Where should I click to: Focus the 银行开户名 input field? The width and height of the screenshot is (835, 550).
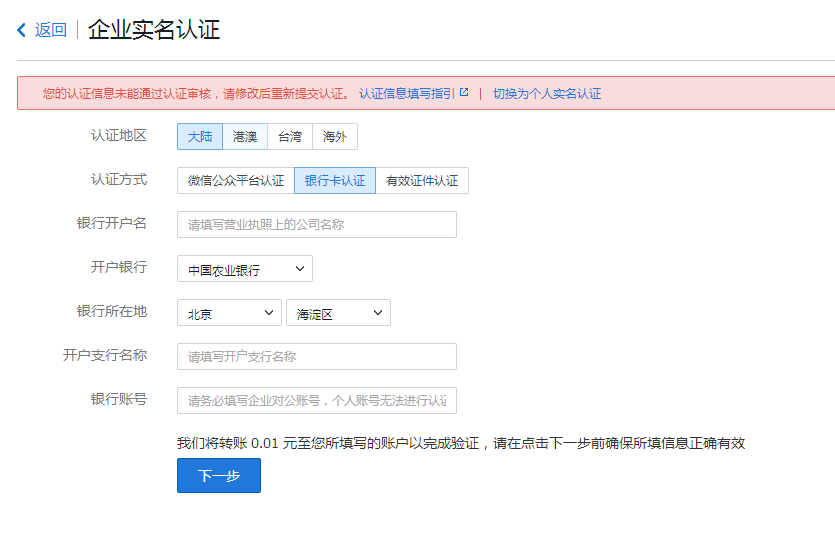coord(316,225)
